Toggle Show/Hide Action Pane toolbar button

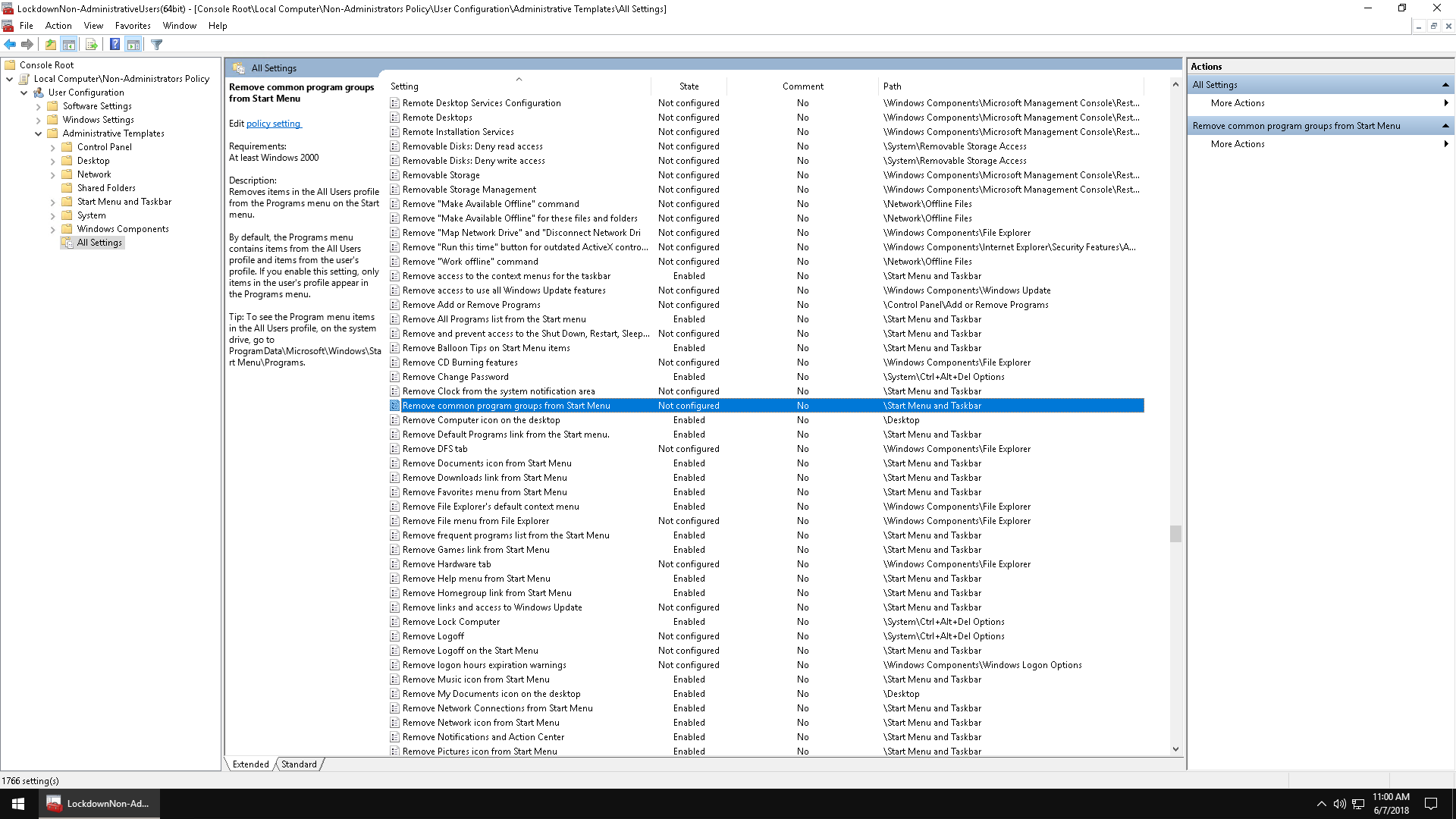133,45
